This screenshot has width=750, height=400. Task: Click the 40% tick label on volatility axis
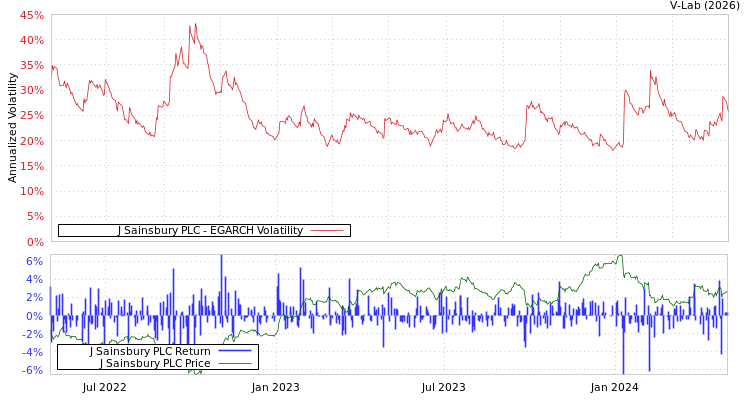[x=31, y=40]
